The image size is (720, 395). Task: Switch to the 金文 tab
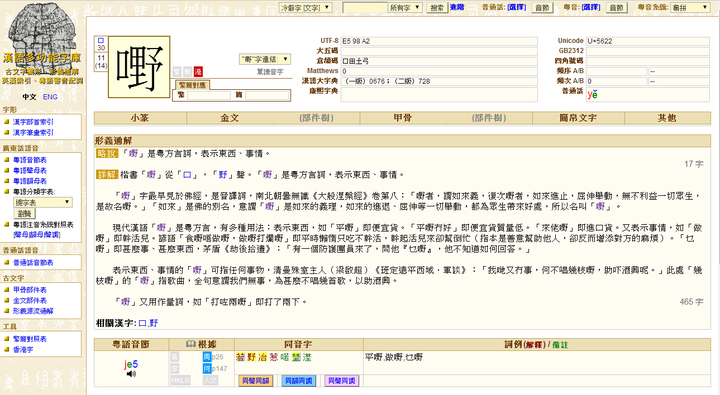[x=230, y=118]
